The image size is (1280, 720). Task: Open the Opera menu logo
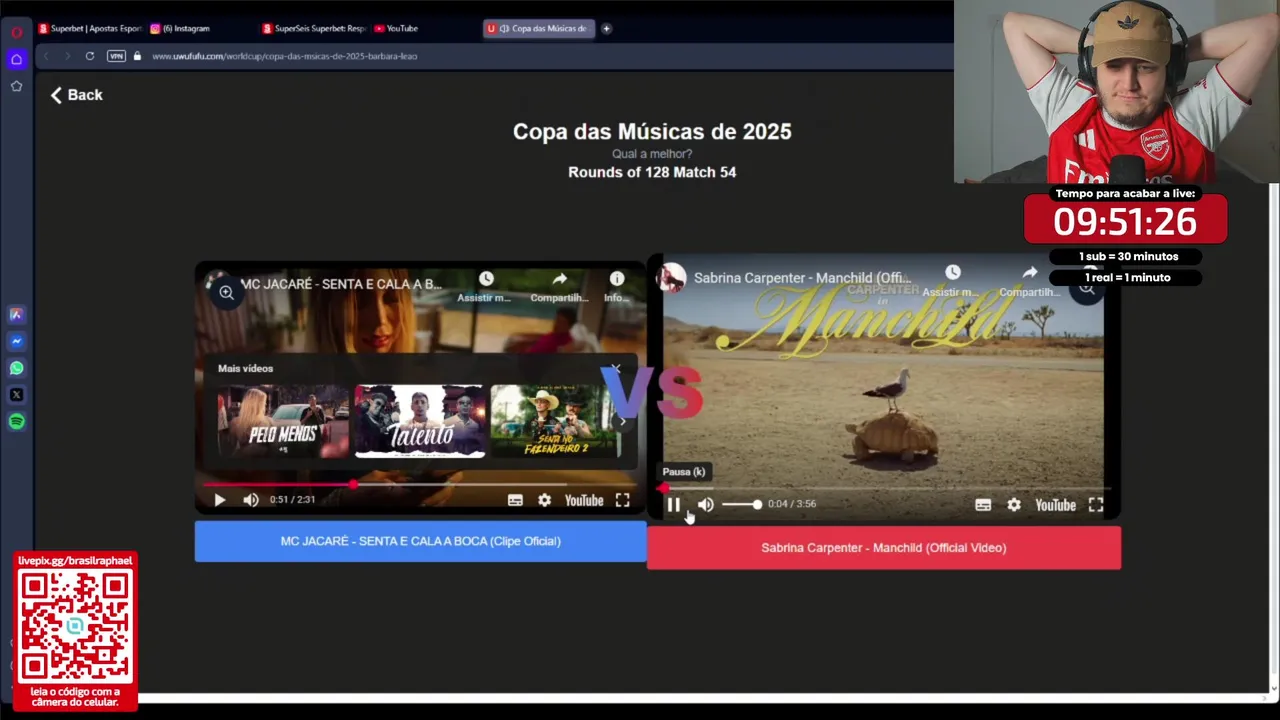tap(16, 32)
